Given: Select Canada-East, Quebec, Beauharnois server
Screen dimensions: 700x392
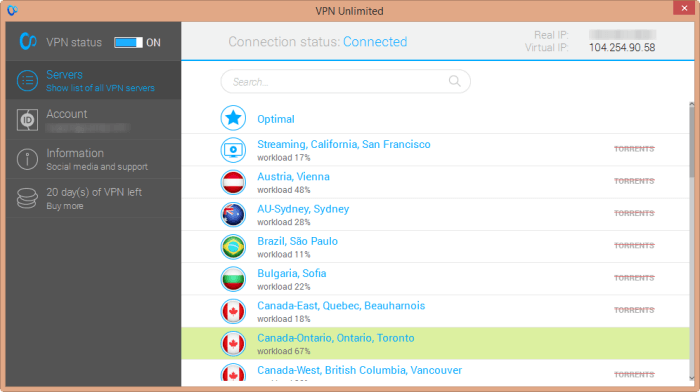Looking at the screenshot, I should coord(435,311).
